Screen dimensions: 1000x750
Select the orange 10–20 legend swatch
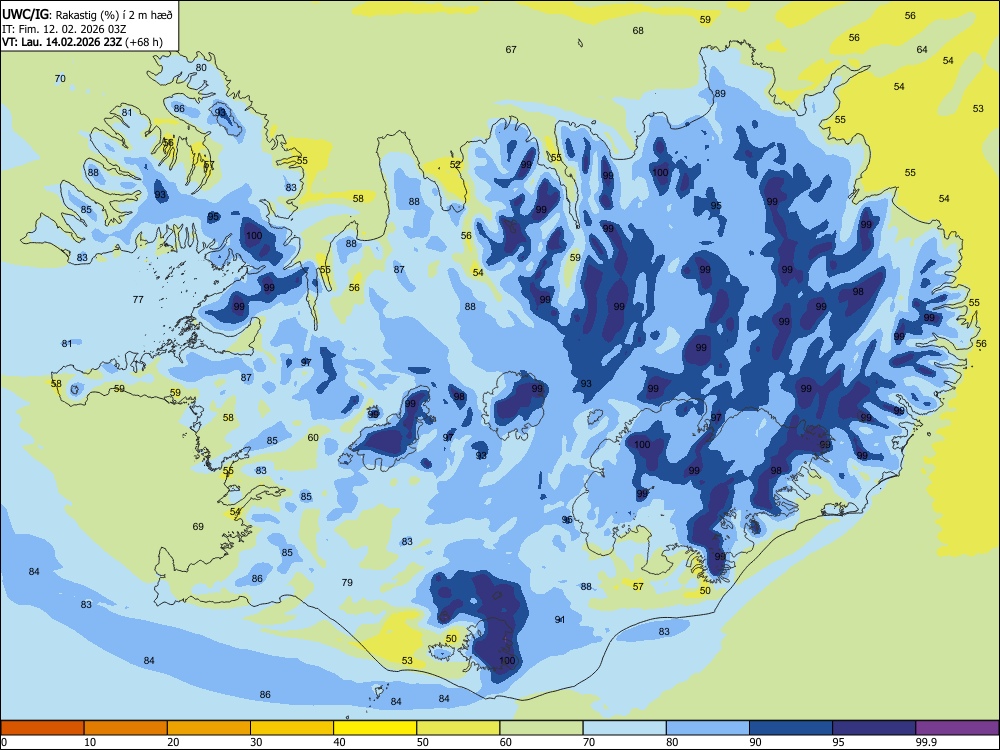126,728
